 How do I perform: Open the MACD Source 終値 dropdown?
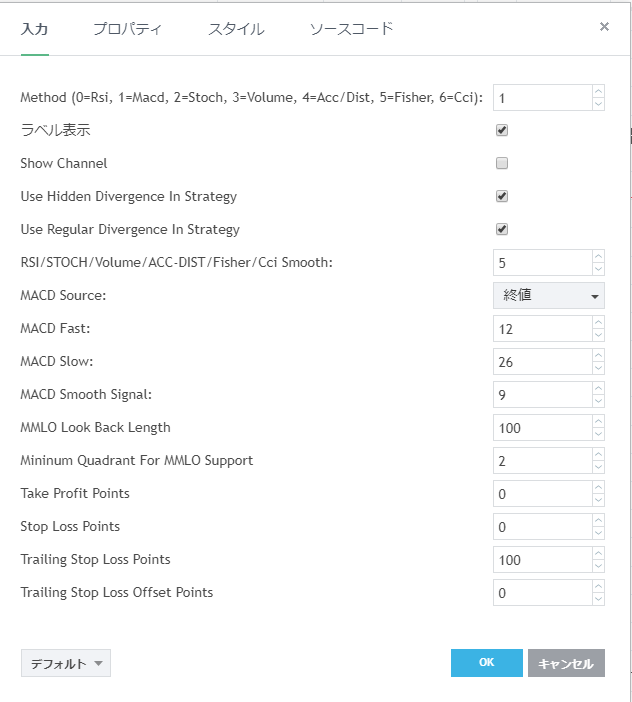[549, 296]
